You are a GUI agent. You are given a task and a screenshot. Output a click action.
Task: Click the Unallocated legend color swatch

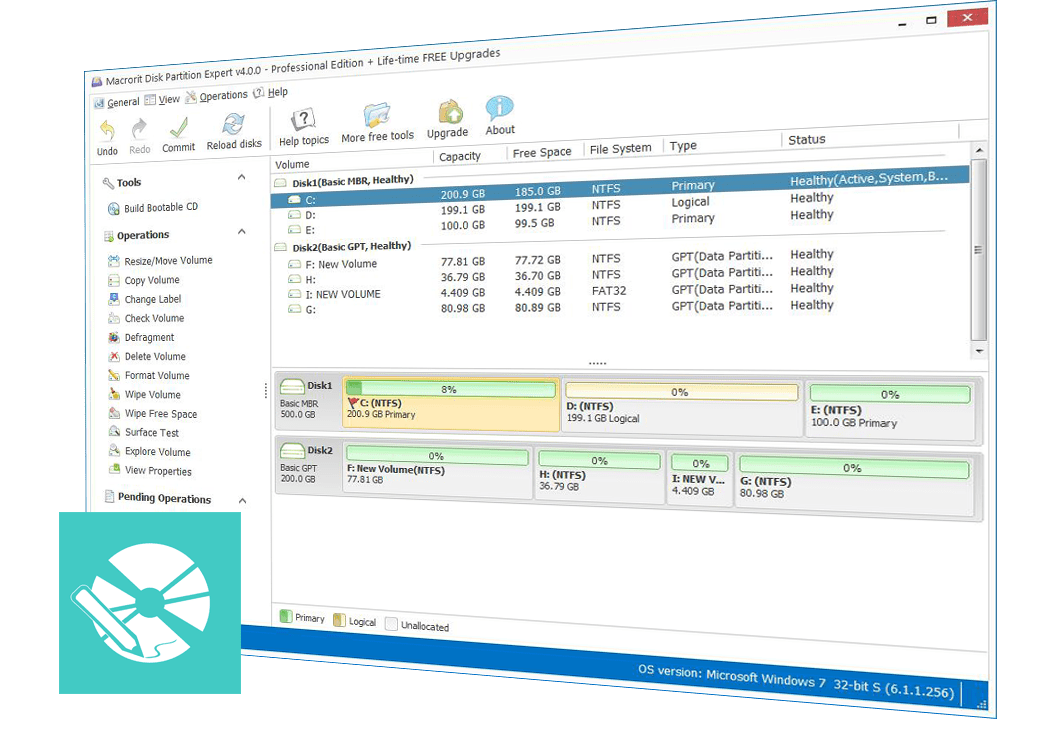point(391,624)
